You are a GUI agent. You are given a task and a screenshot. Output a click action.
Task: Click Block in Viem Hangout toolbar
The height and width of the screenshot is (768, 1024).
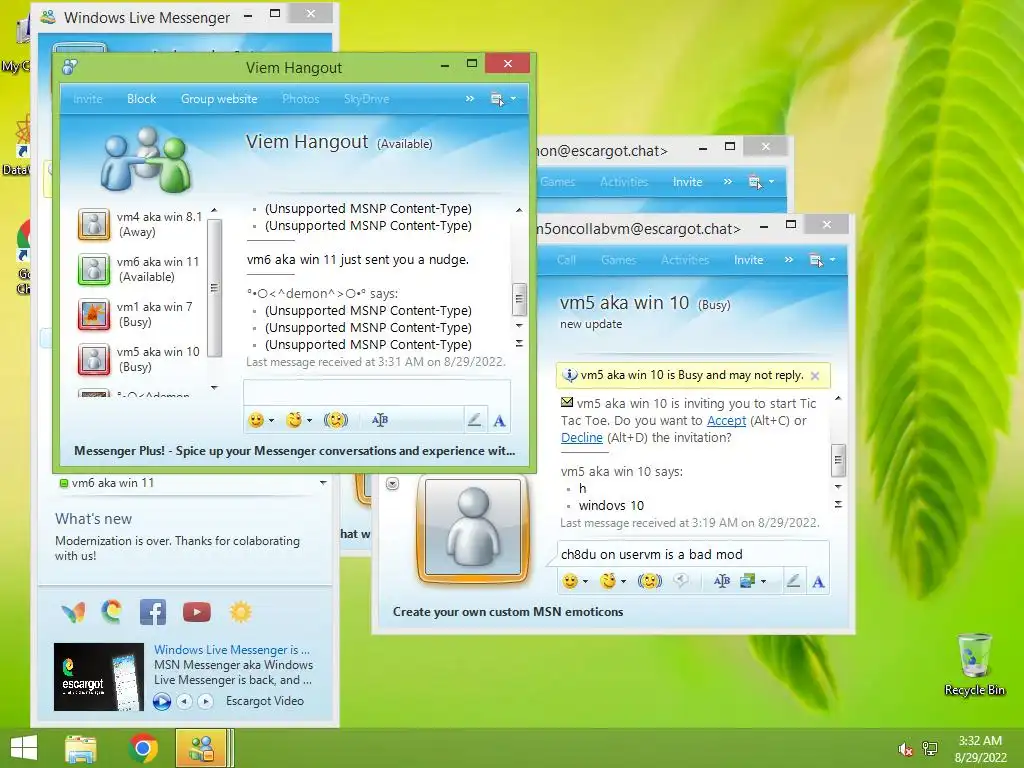coord(141,99)
